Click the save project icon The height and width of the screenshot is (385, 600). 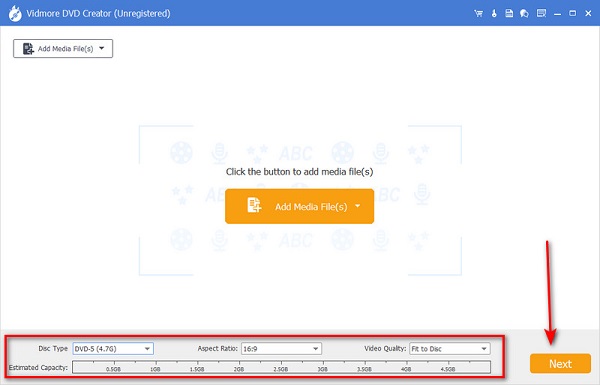tap(509, 13)
